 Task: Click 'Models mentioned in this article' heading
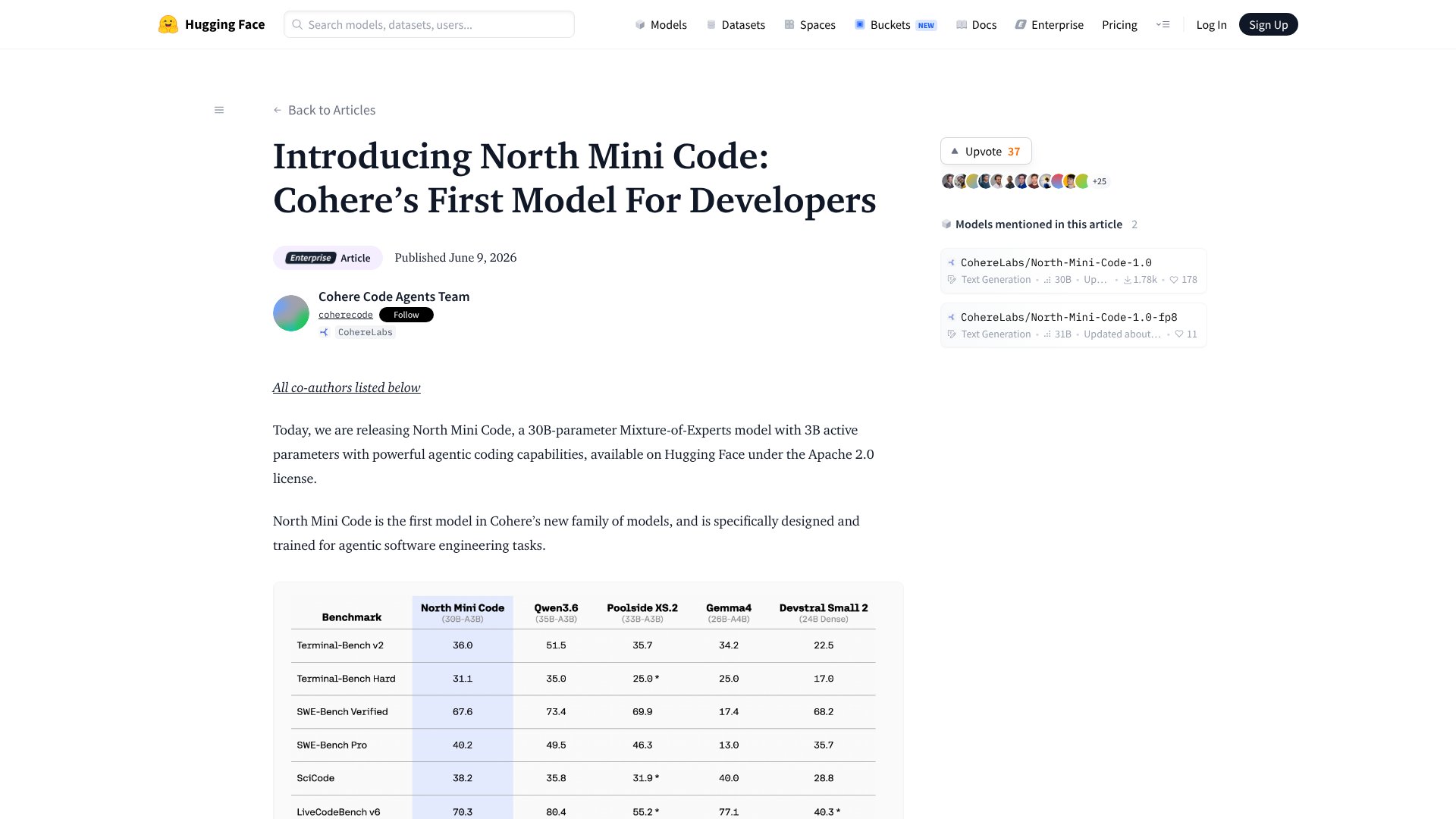point(1039,224)
